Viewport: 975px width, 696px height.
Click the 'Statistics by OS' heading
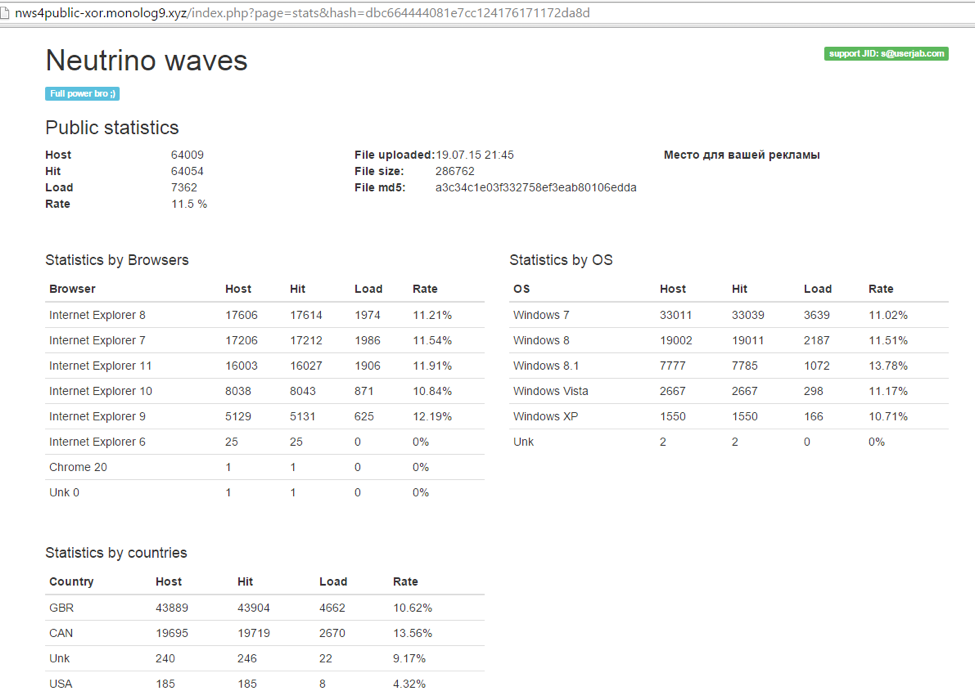[x=561, y=260]
